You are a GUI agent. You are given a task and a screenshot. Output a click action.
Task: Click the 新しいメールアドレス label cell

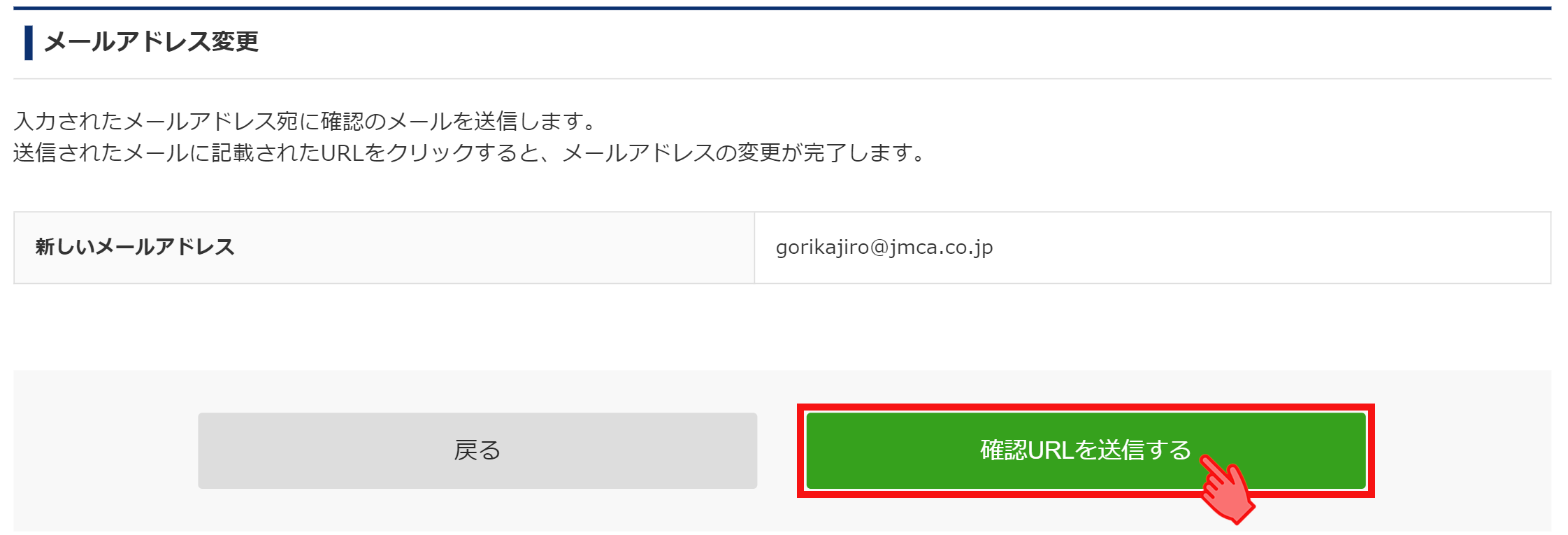pyautogui.click(x=384, y=248)
